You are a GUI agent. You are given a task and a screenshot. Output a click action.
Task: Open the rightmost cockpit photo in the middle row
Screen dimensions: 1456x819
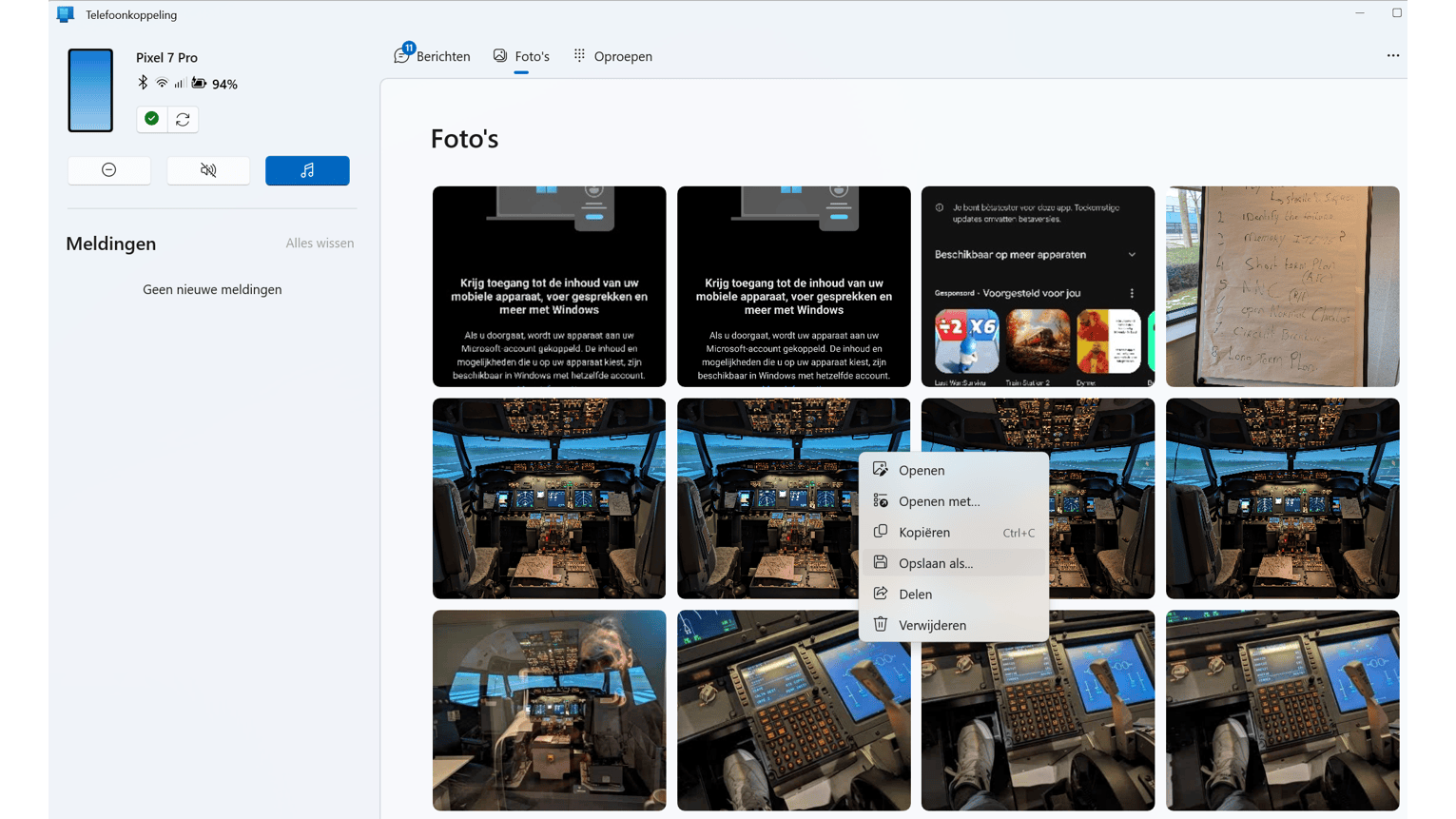pos(1283,498)
